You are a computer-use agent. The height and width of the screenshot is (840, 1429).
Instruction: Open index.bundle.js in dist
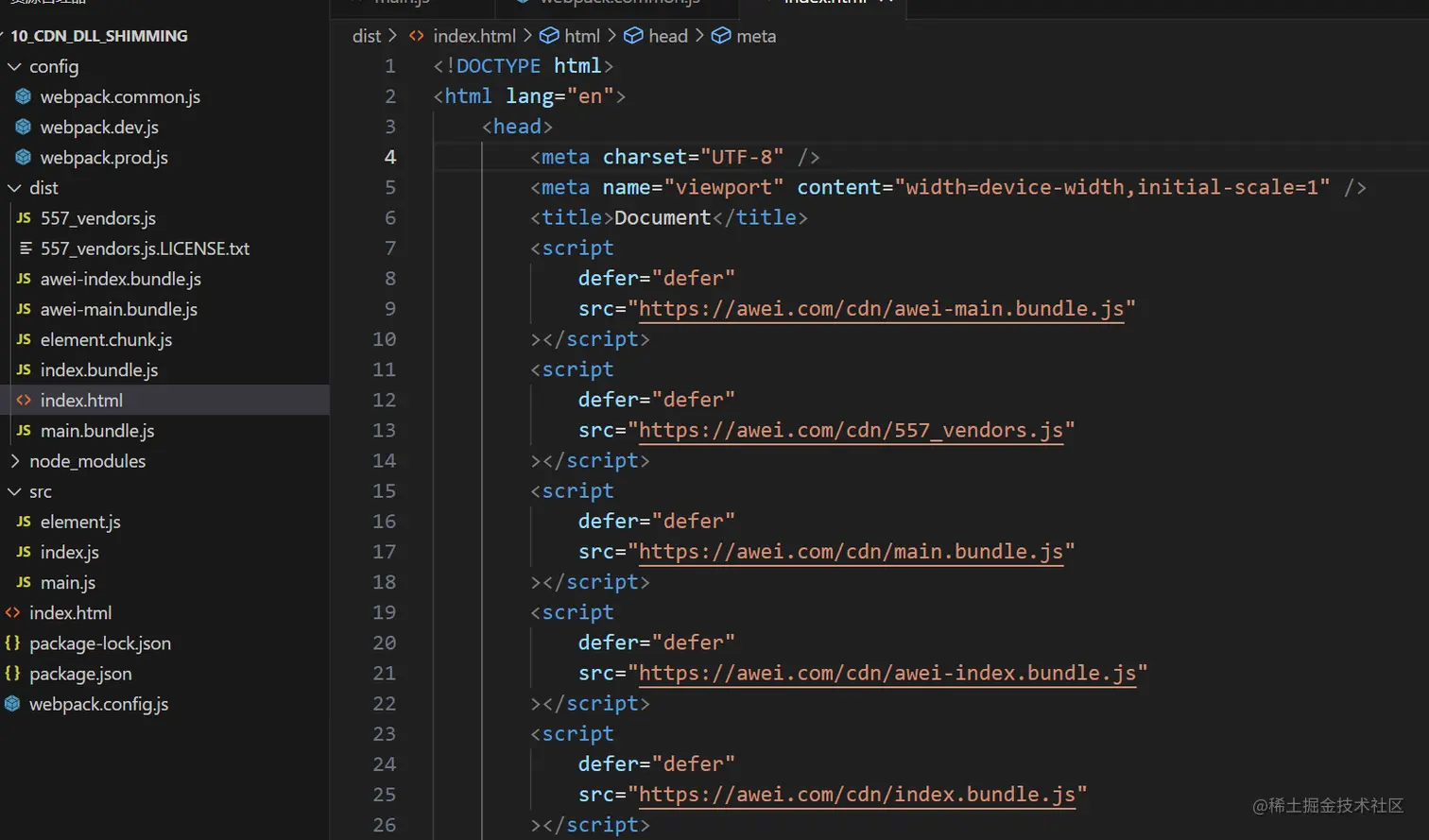(99, 369)
